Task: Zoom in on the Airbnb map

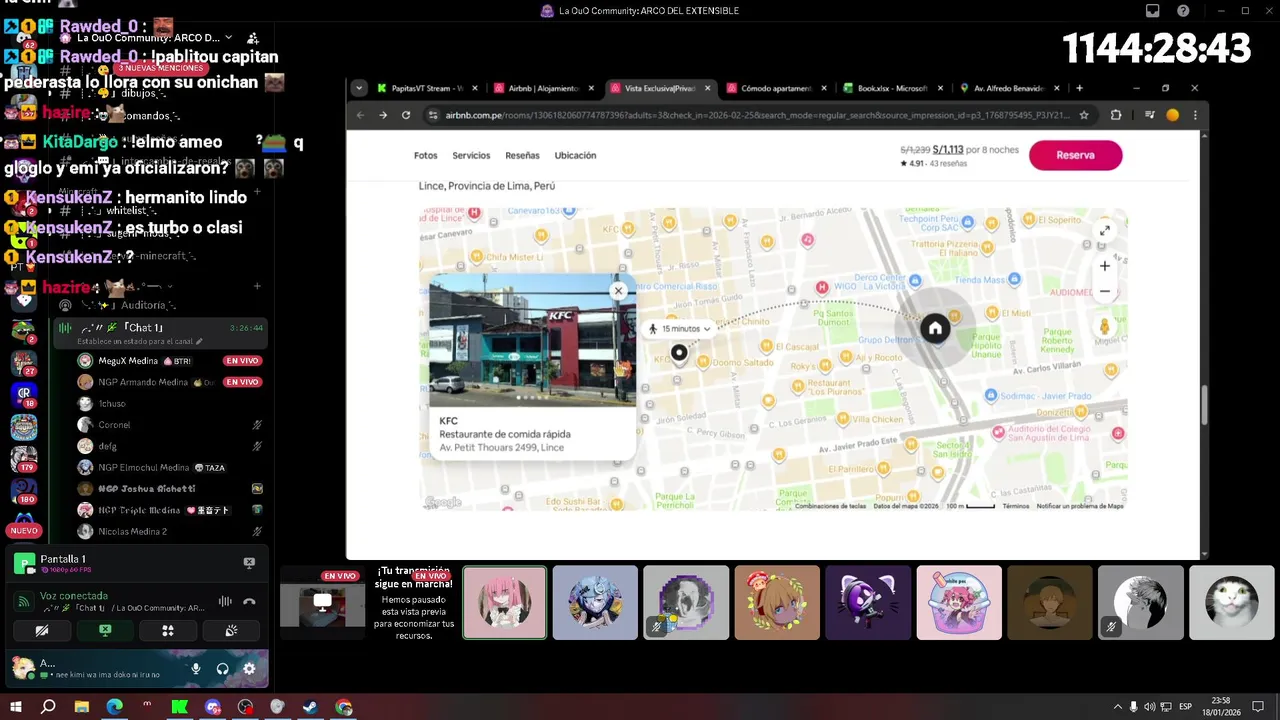Action: click(1104, 266)
